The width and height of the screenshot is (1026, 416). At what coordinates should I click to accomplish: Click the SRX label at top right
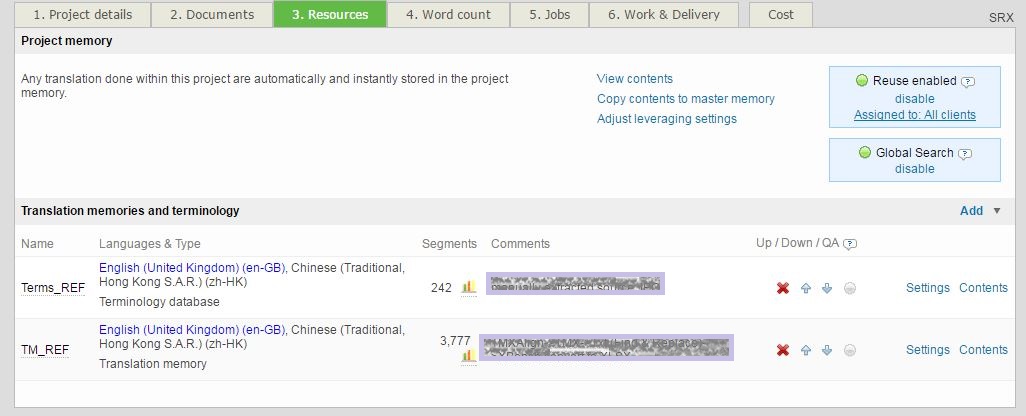[x=1001, y=18]
